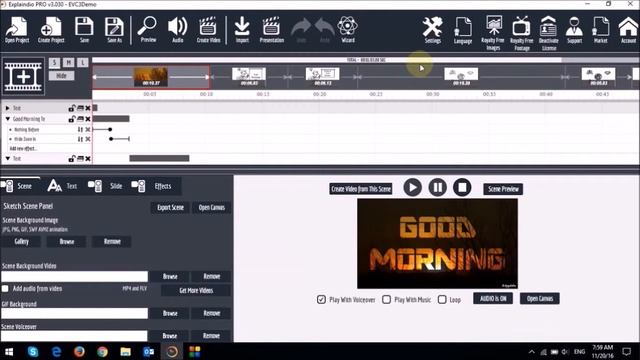This screenshot has height=360, width=640.
Task: Select the S timeline size button
Action: point(54,62)
